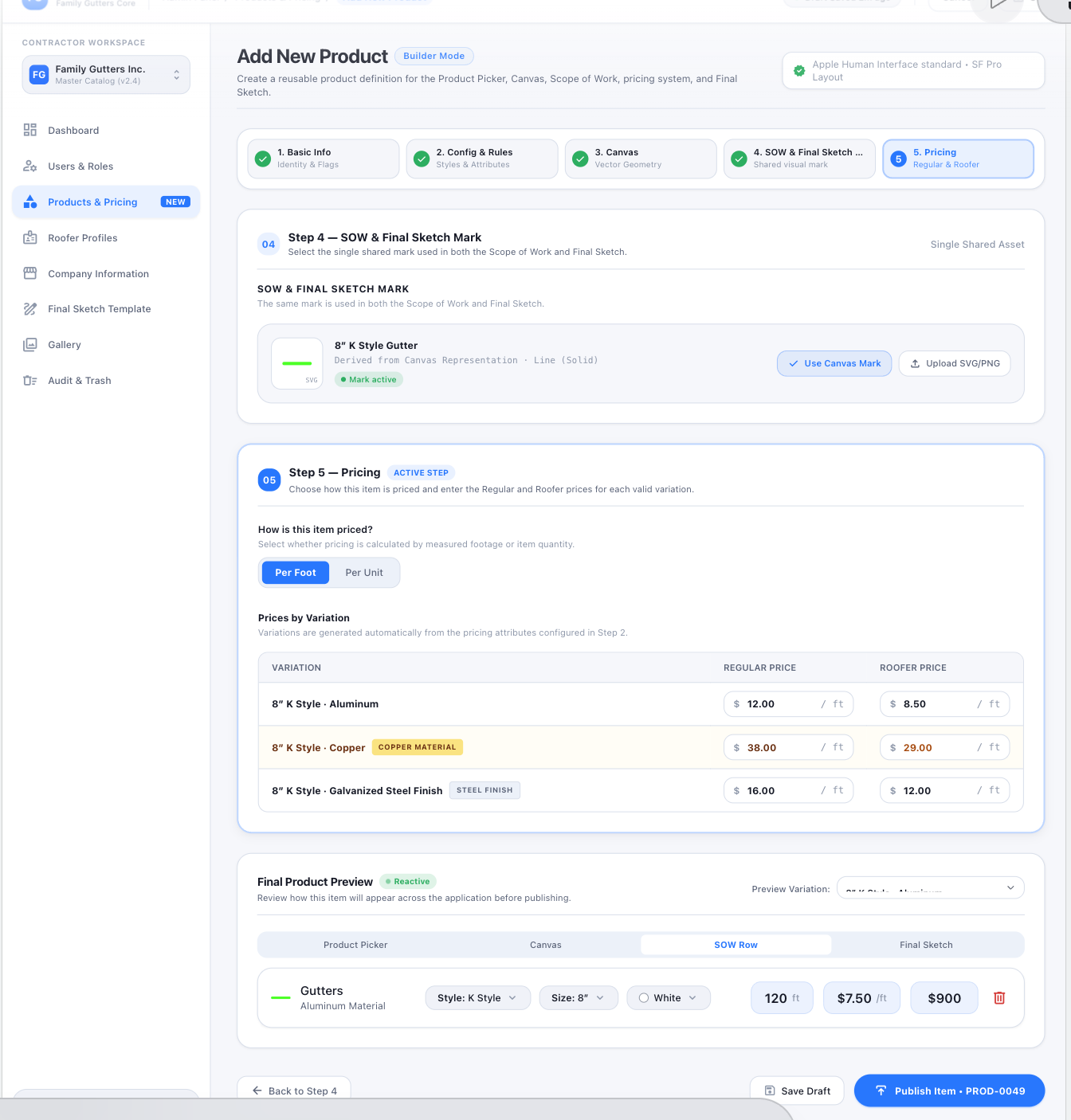Click the Save Draft button
Screen dimensions: 1071x1120
[x=797, y=1091]
